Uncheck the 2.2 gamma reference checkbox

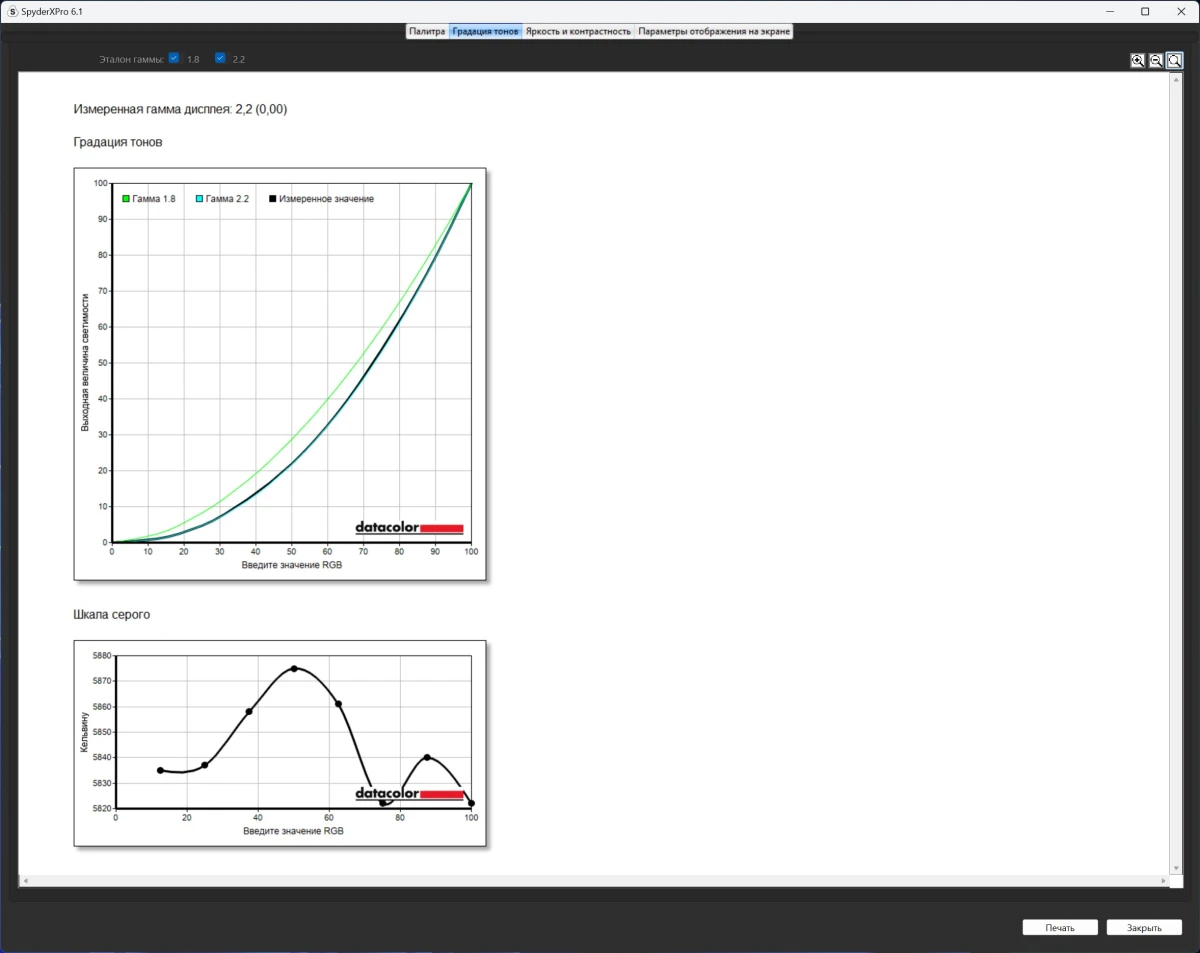[220, 58]
